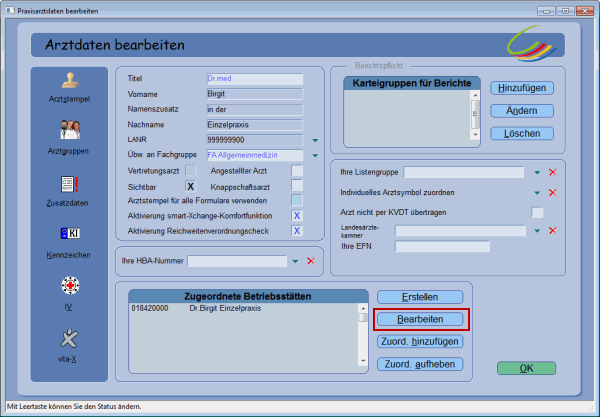Viewport: 600px width, 417px height.
Task: Delete Landesärztekammer value with red X
Action: 552,231
